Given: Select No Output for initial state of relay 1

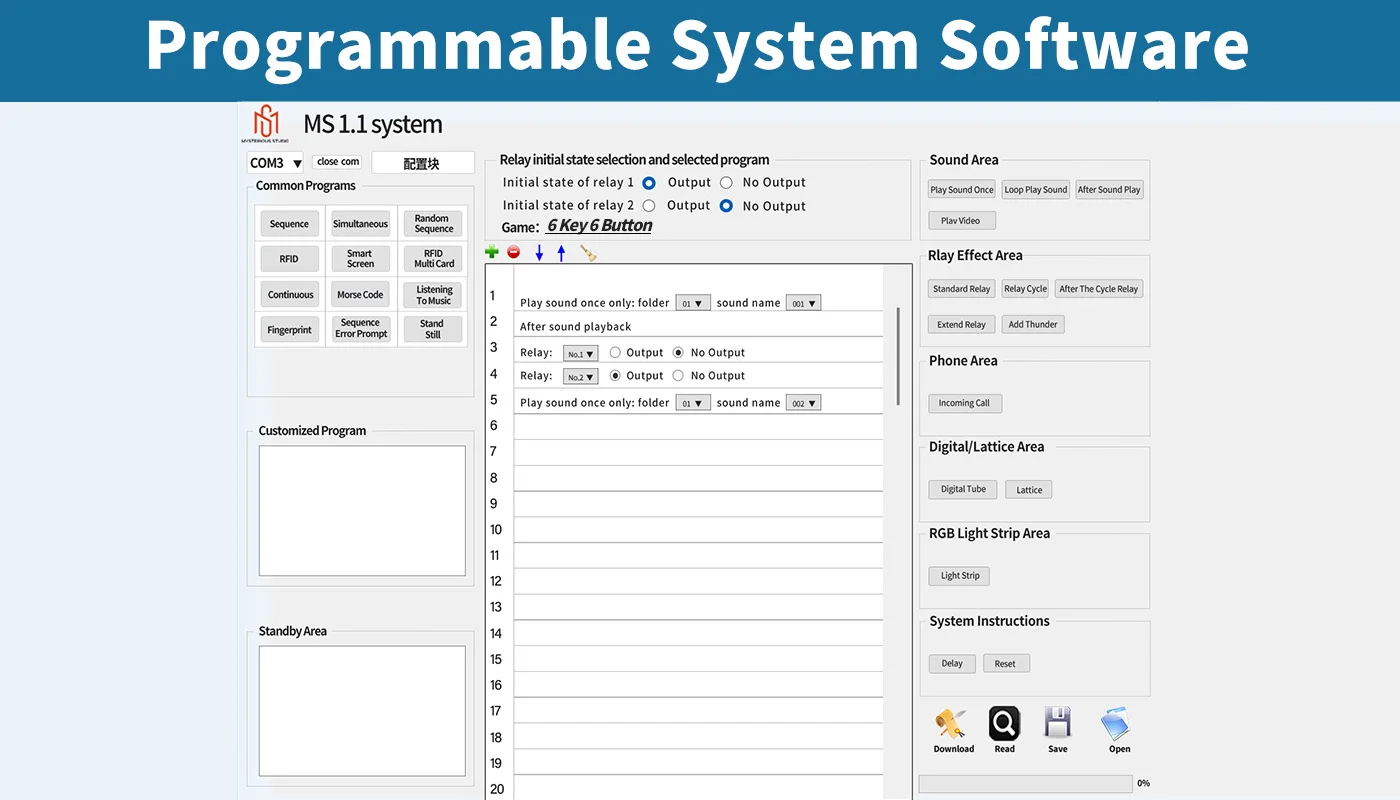Looking at the screenshot, I should (x=726, y=183).
